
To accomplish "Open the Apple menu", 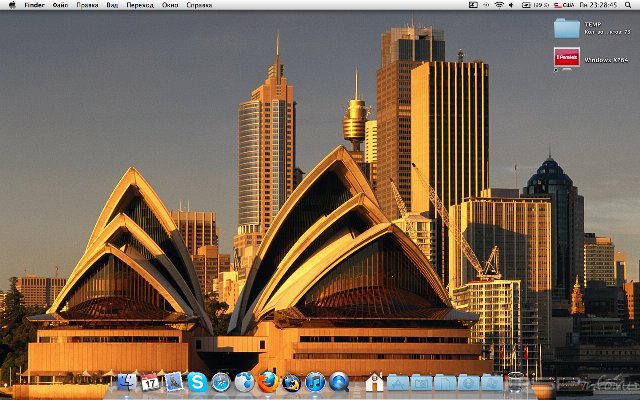I will point(11,5).
